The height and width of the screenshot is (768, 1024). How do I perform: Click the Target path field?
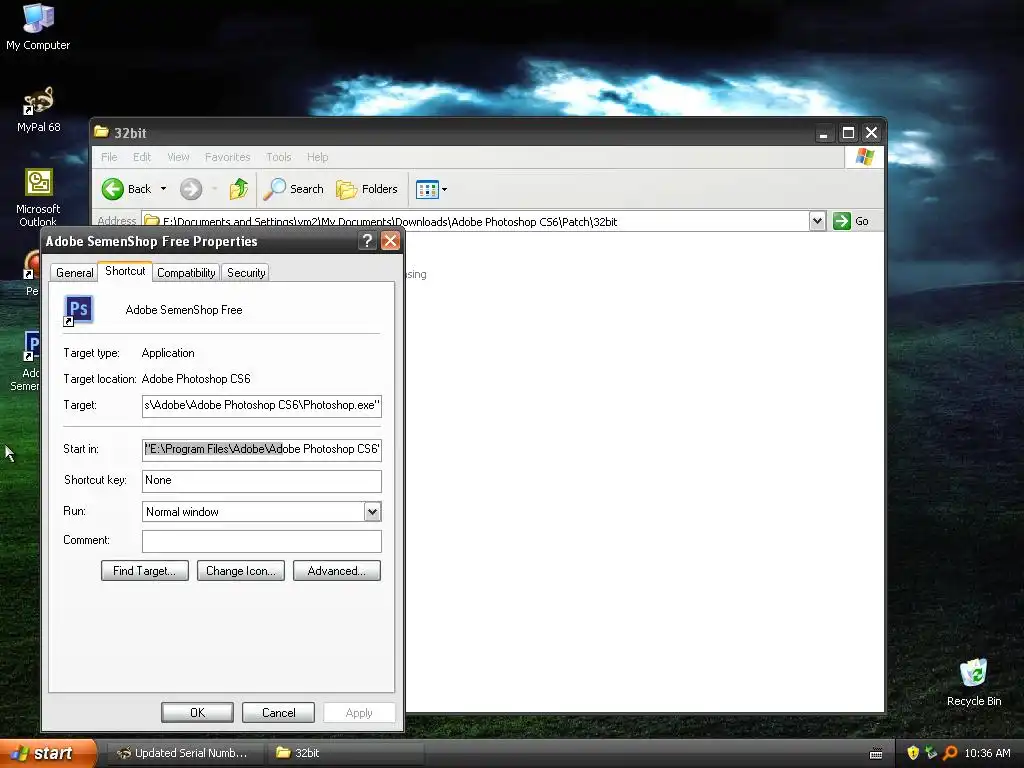(262, 406)
